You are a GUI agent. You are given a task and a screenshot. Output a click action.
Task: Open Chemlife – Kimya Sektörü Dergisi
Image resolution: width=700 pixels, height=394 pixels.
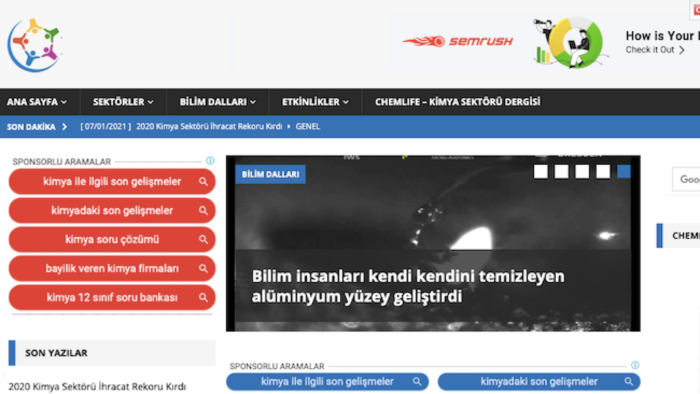click(458, 102)
